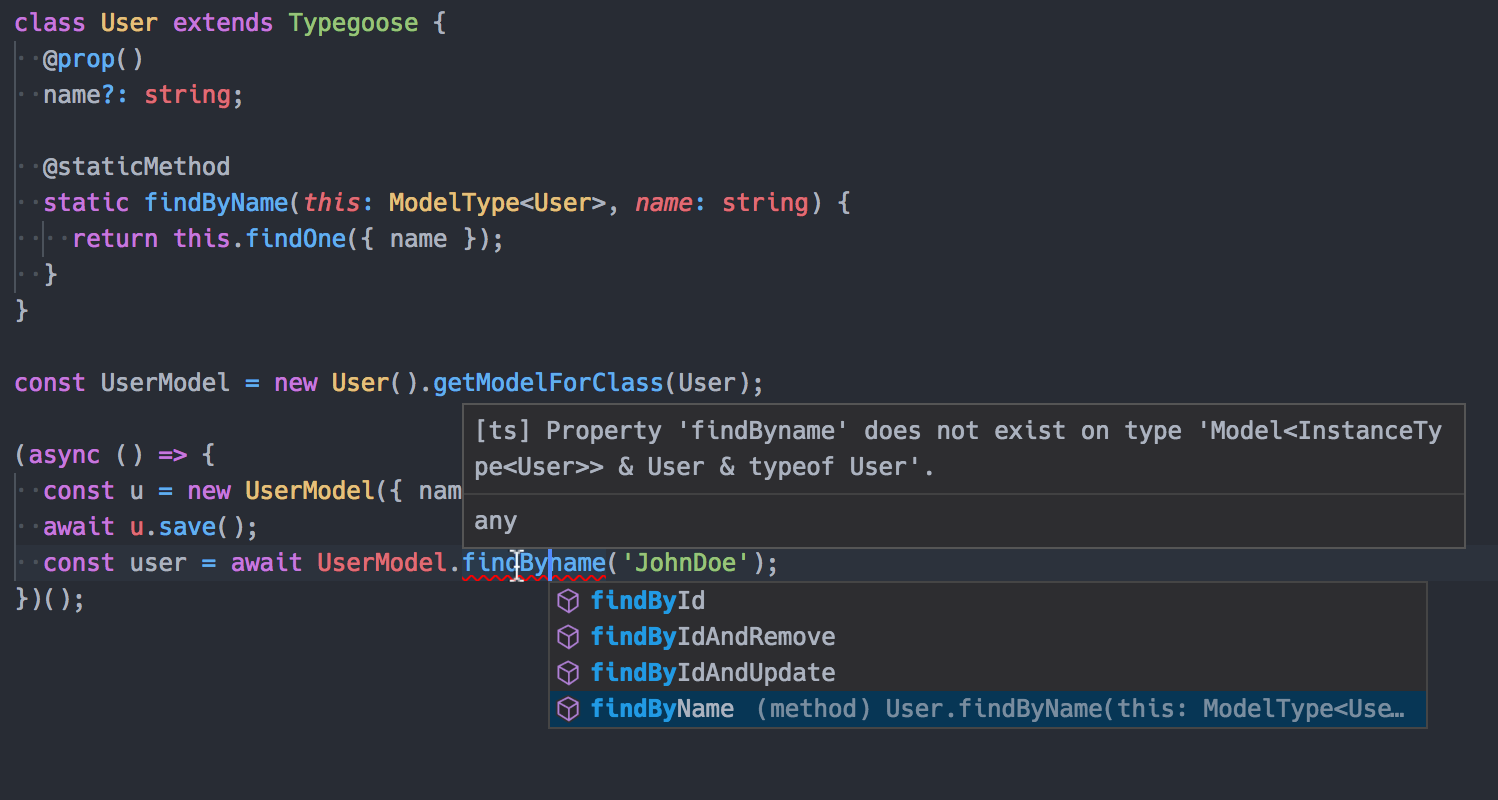
Task: Click the cube icon next to findByIdAndUpdate
Action: click(x=568, y=673)
